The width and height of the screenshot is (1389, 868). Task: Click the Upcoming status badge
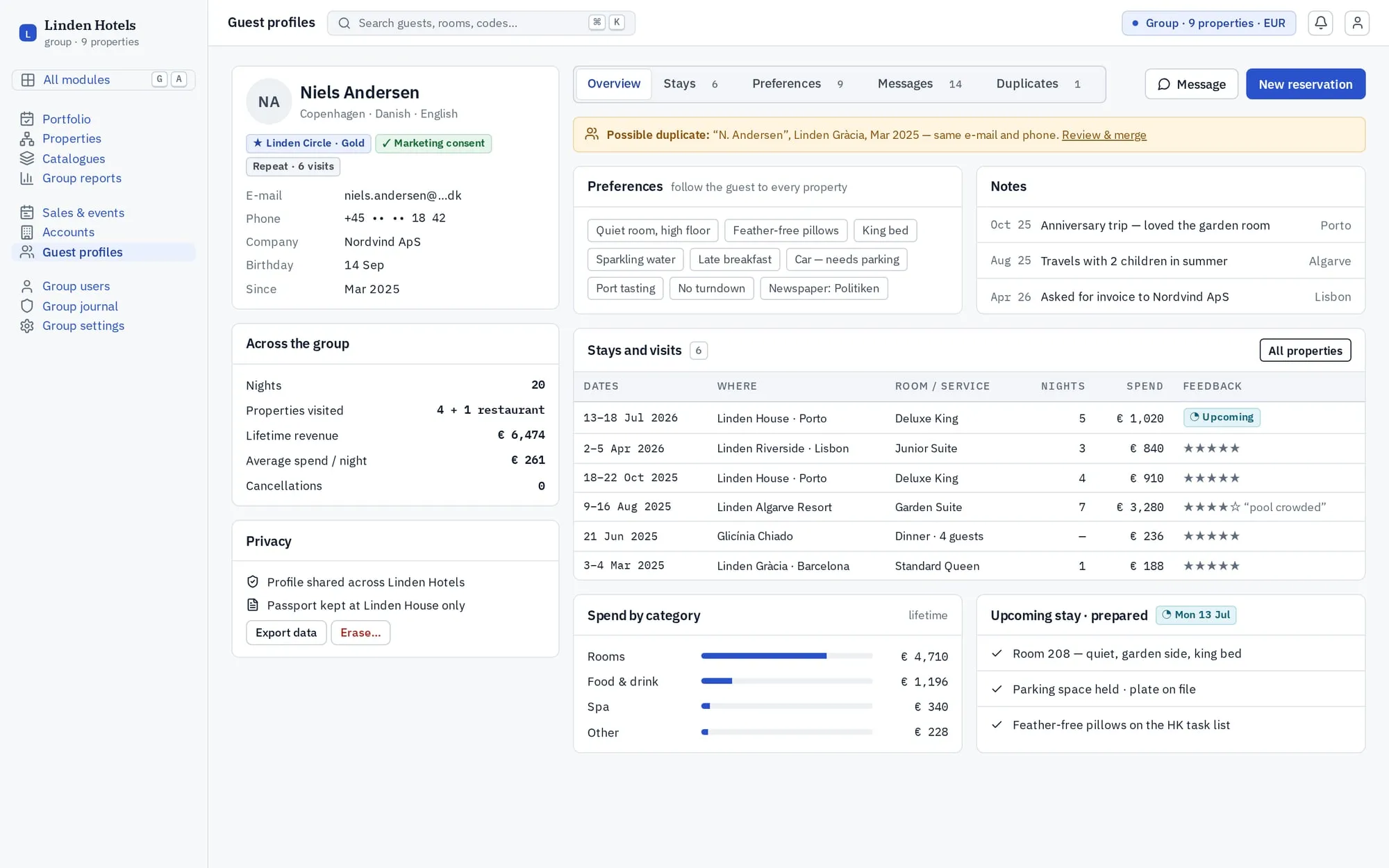coord(1222,417)
